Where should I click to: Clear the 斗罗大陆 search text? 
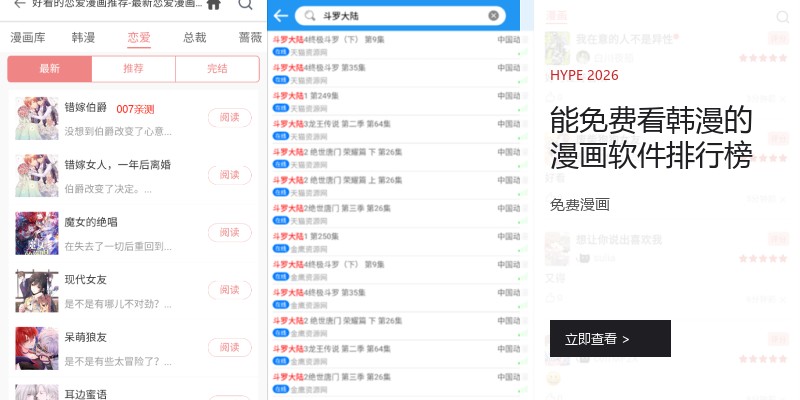click(x=493, y=16)
